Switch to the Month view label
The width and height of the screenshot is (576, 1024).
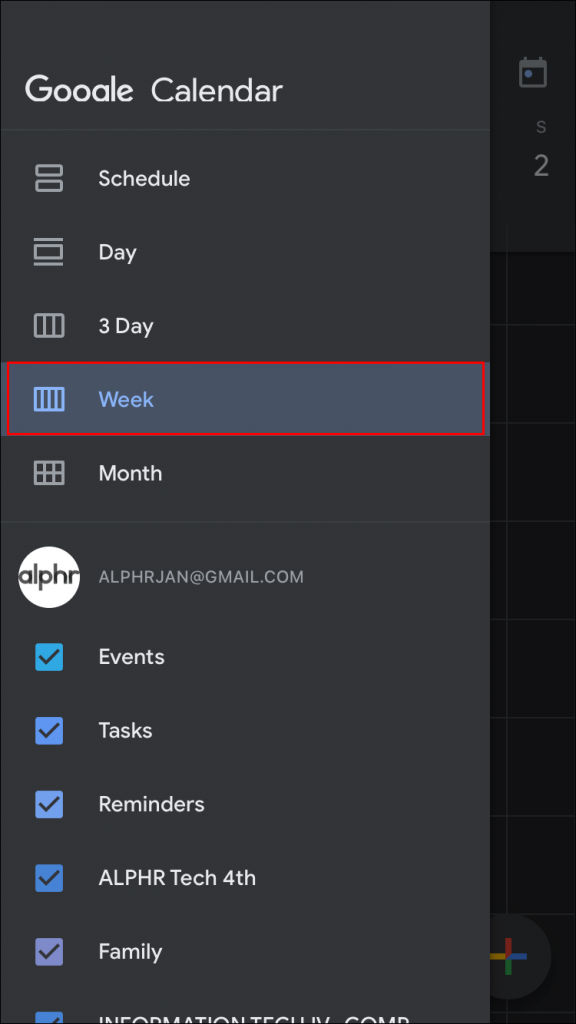click(x=130, y=473)
